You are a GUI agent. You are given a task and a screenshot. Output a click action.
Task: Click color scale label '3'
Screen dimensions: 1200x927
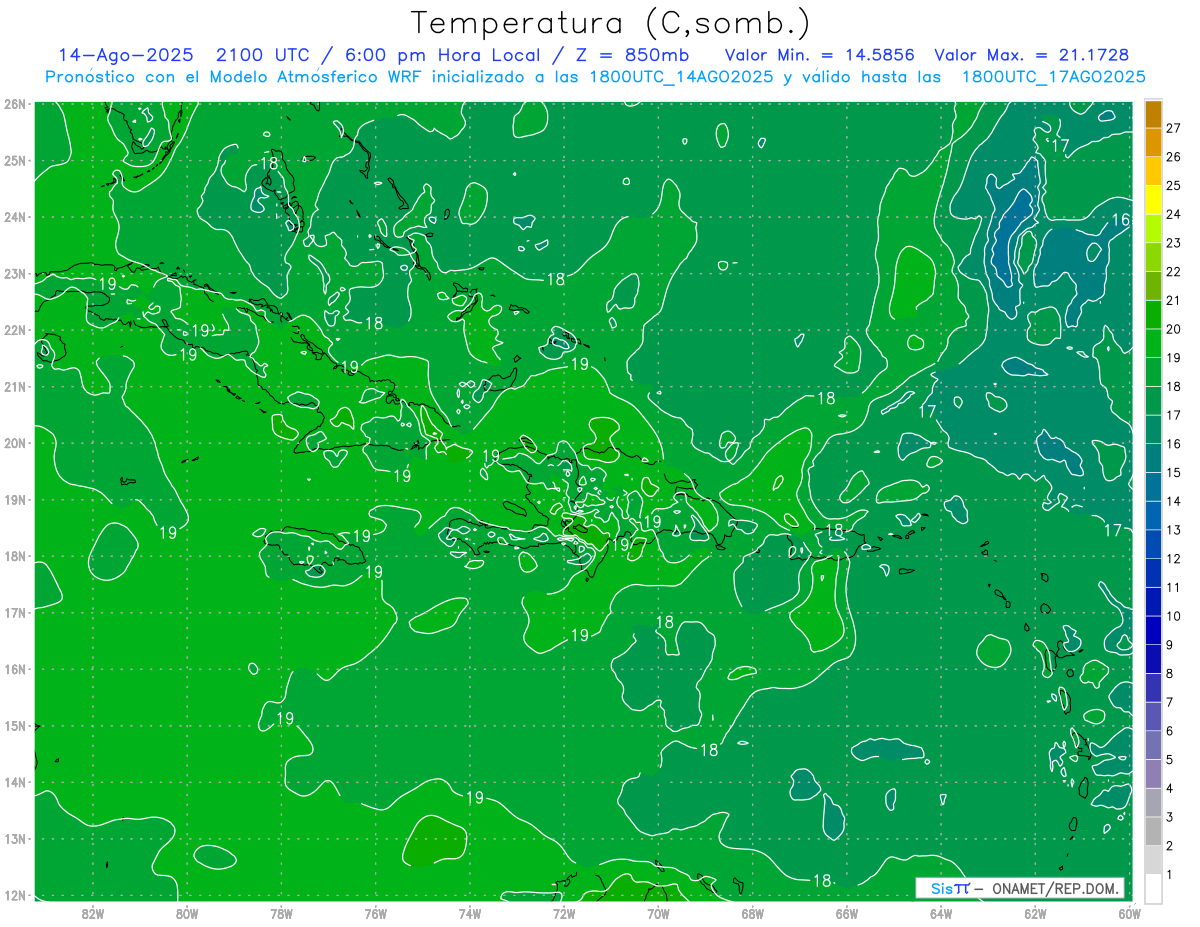pyautogui.click(x=1170, y=817)
